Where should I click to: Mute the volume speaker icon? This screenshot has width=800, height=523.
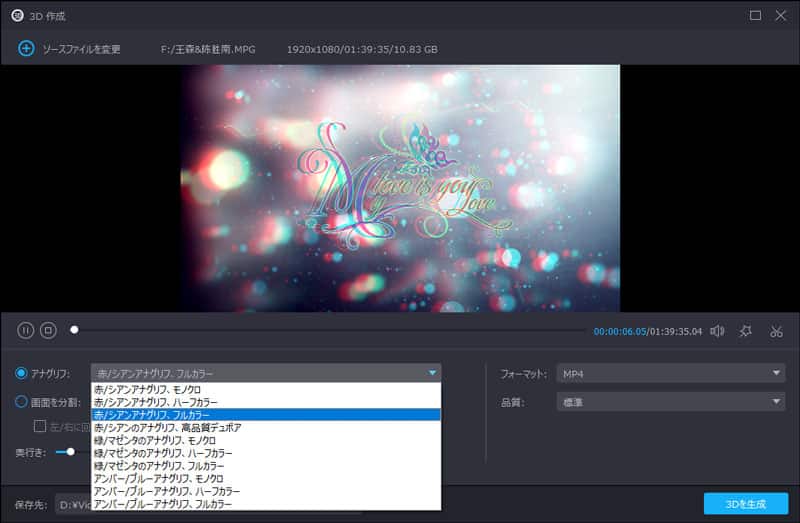(x=717, y=331)
